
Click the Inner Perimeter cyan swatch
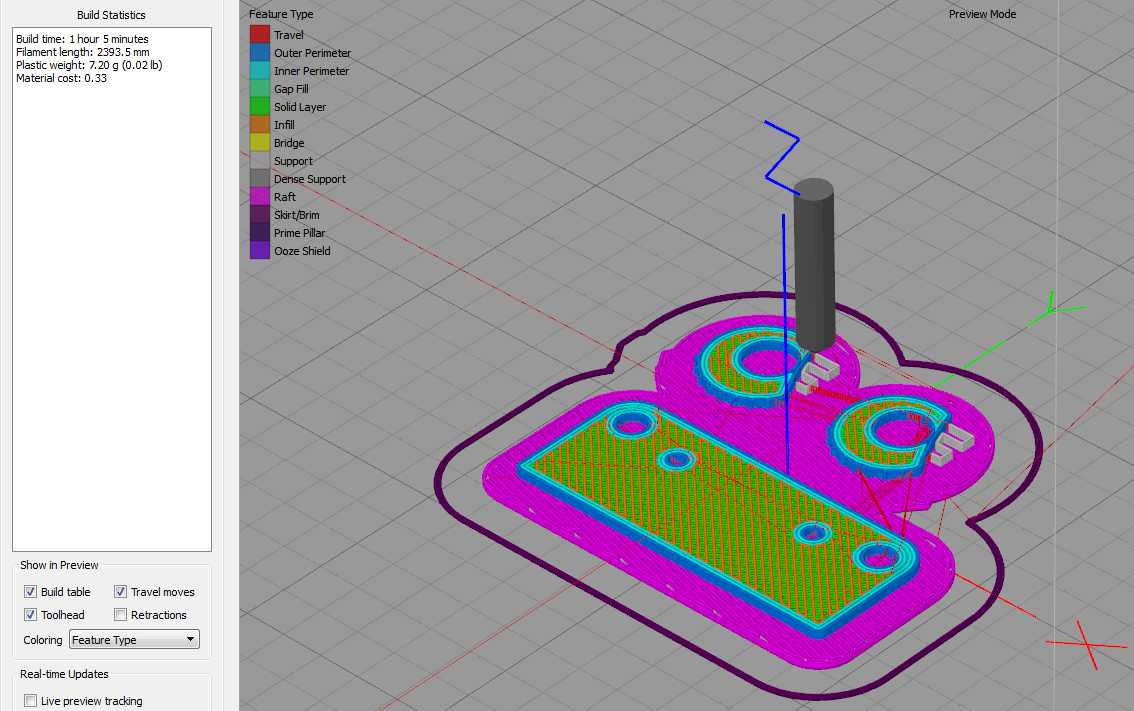tap(260, 71)
